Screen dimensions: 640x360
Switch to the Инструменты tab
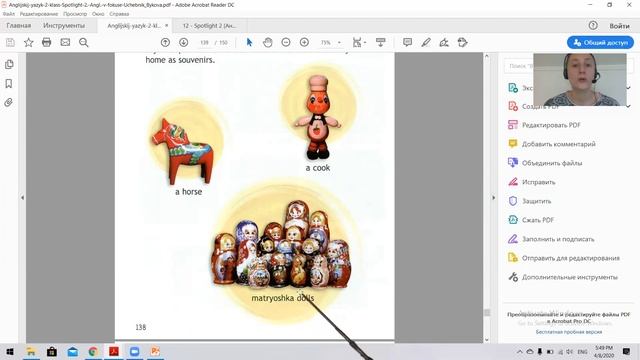[x=64, y=26]
